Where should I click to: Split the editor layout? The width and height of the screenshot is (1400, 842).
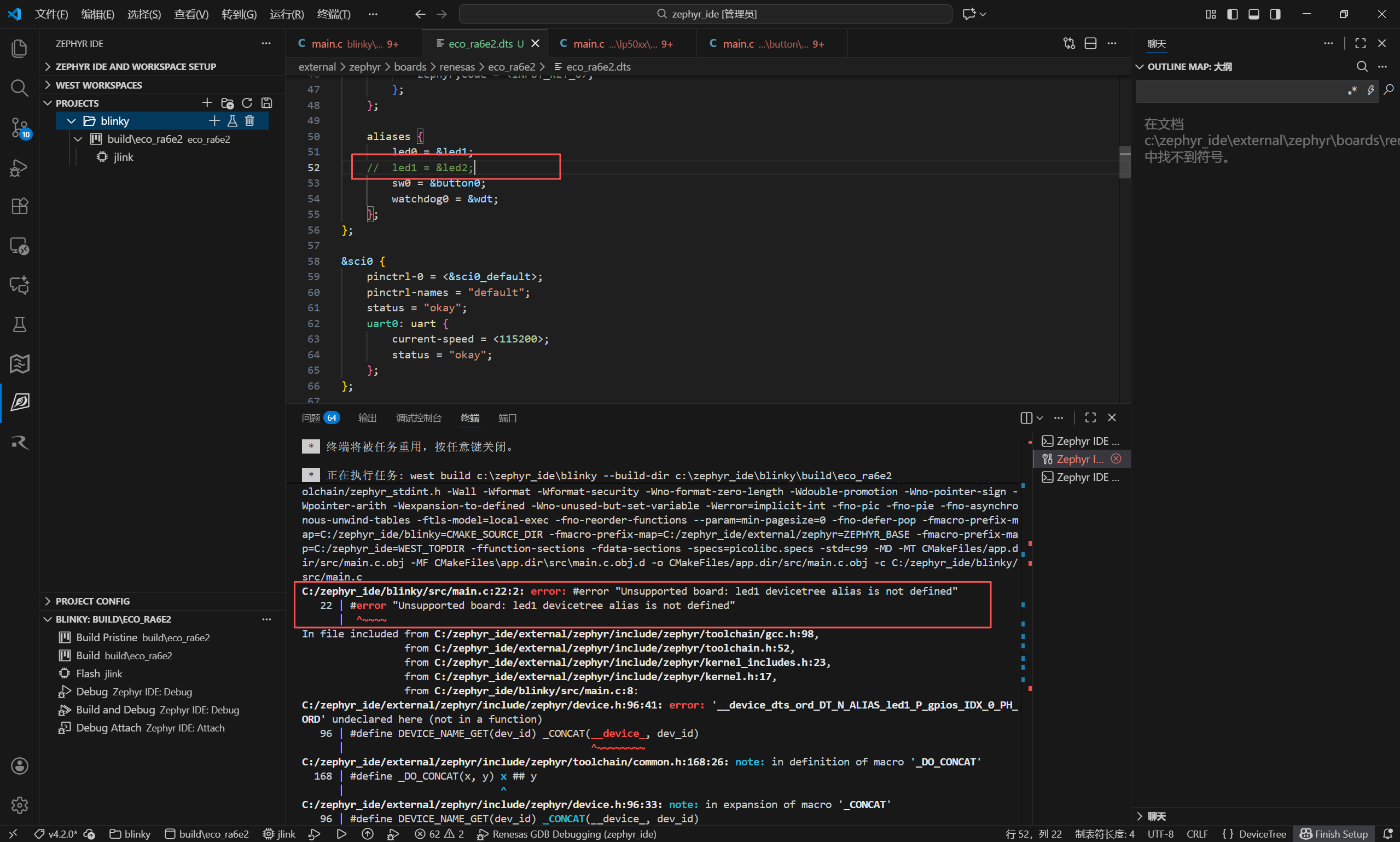tap(1090, 44)
